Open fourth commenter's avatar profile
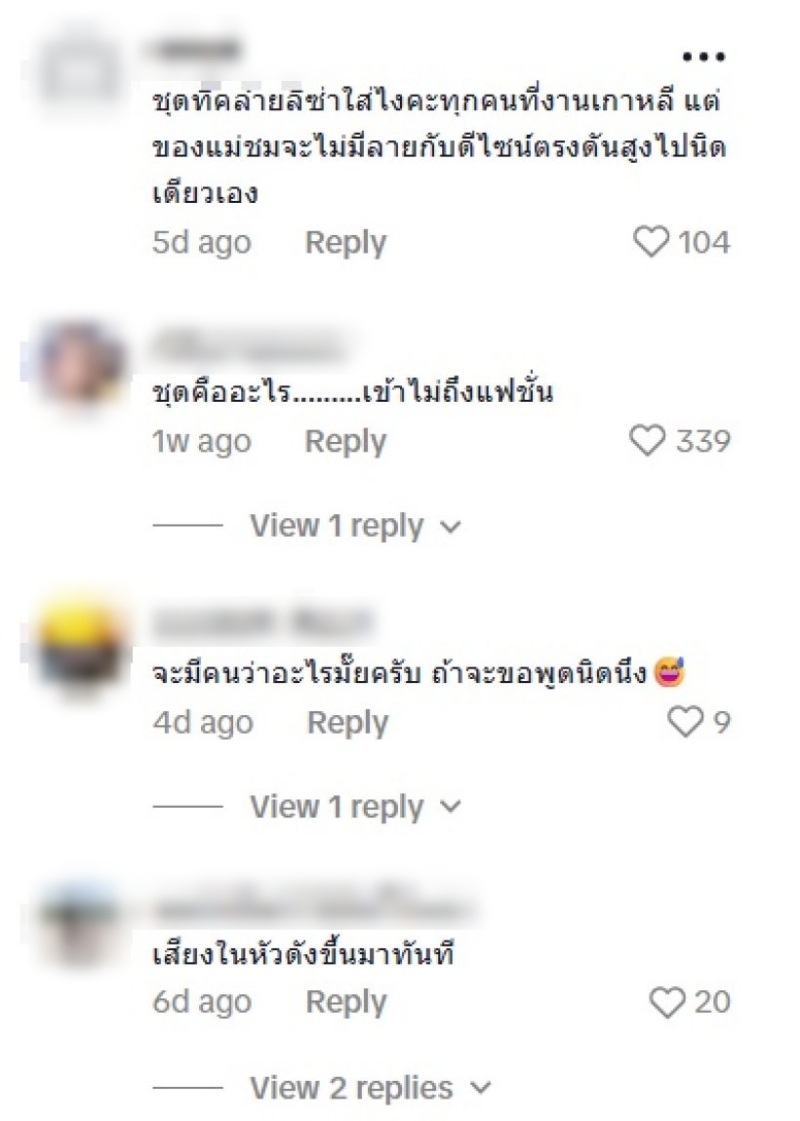The width and height of the screenshot is (800, 1121). [x=80, y=922]
